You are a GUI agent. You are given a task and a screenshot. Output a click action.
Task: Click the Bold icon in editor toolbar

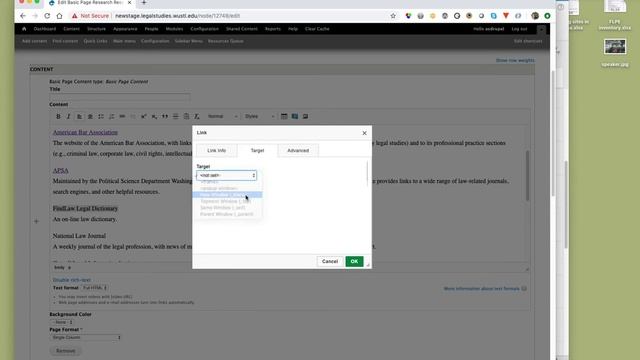[58, 116]
